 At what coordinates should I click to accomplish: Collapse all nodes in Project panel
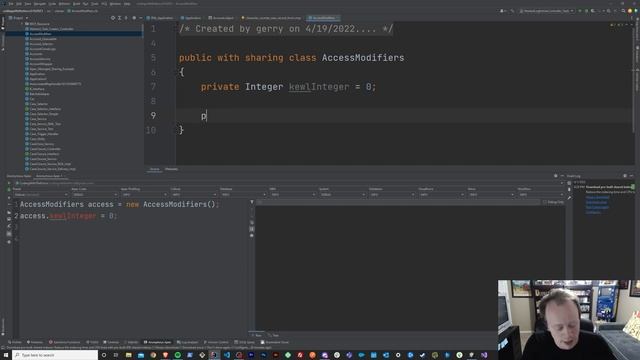click(x=126, y=18)
